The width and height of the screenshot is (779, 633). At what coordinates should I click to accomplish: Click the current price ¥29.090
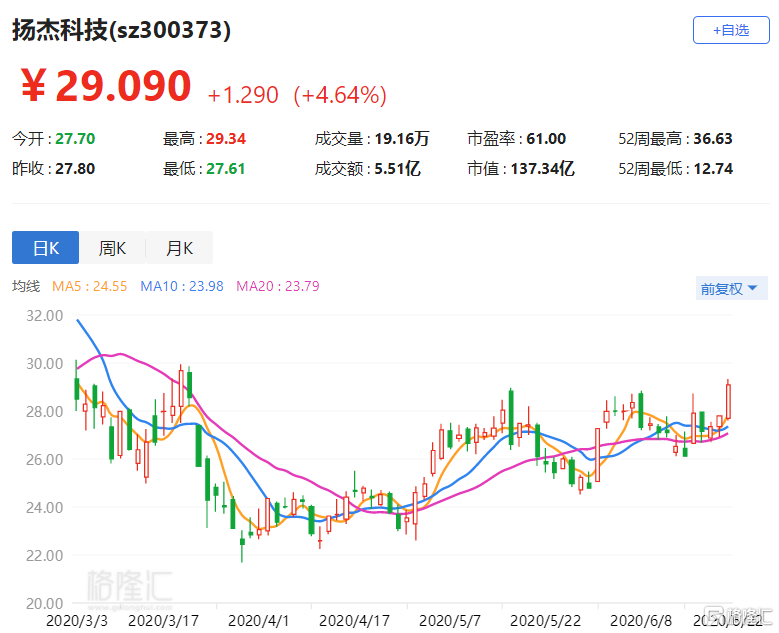click(106, 87)
